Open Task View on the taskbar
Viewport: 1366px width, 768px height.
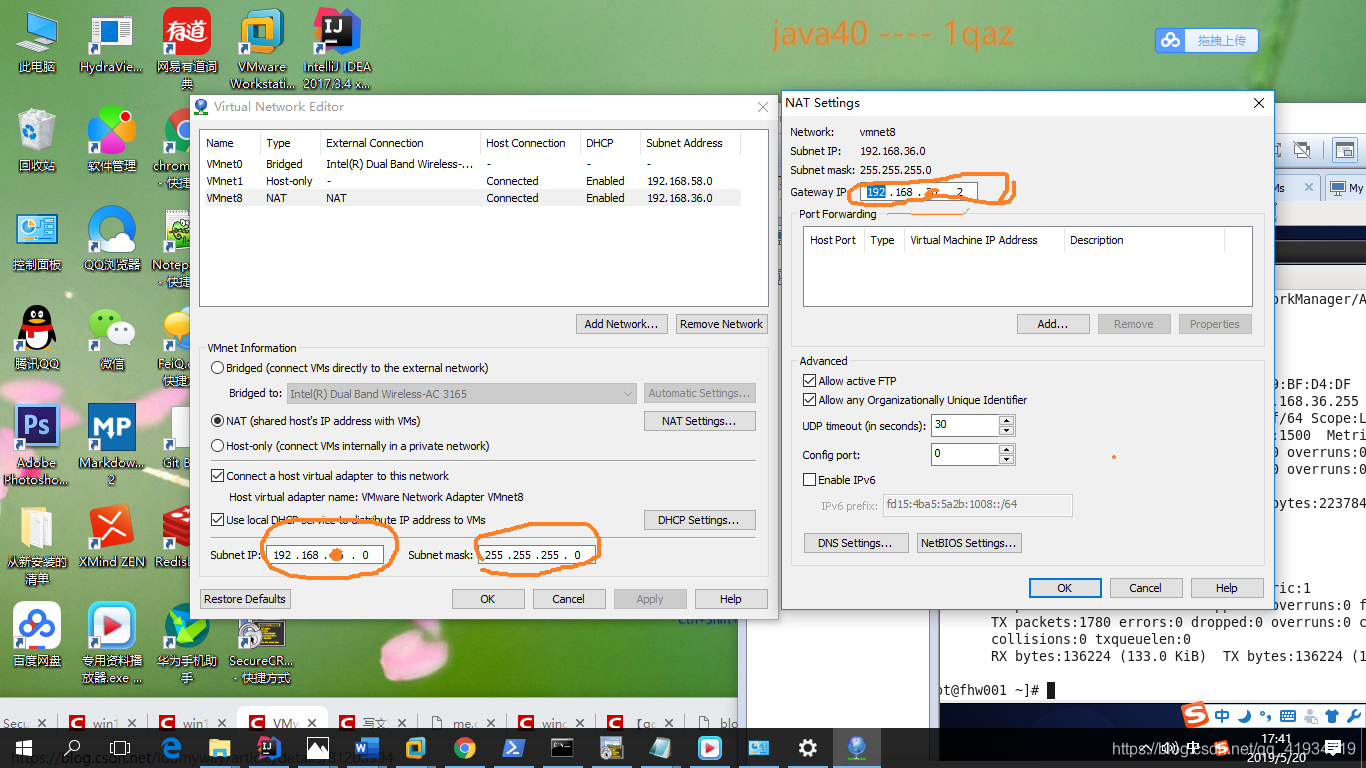pos(120,747)
